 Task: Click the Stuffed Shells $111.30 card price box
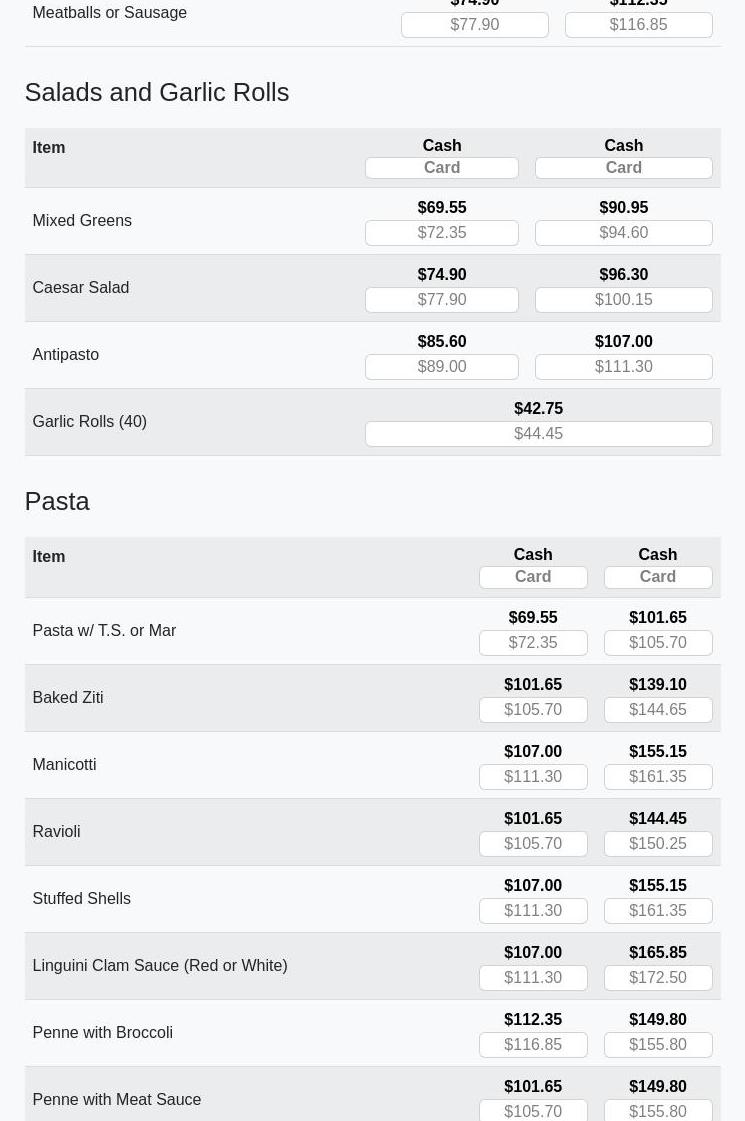(533, 911)
